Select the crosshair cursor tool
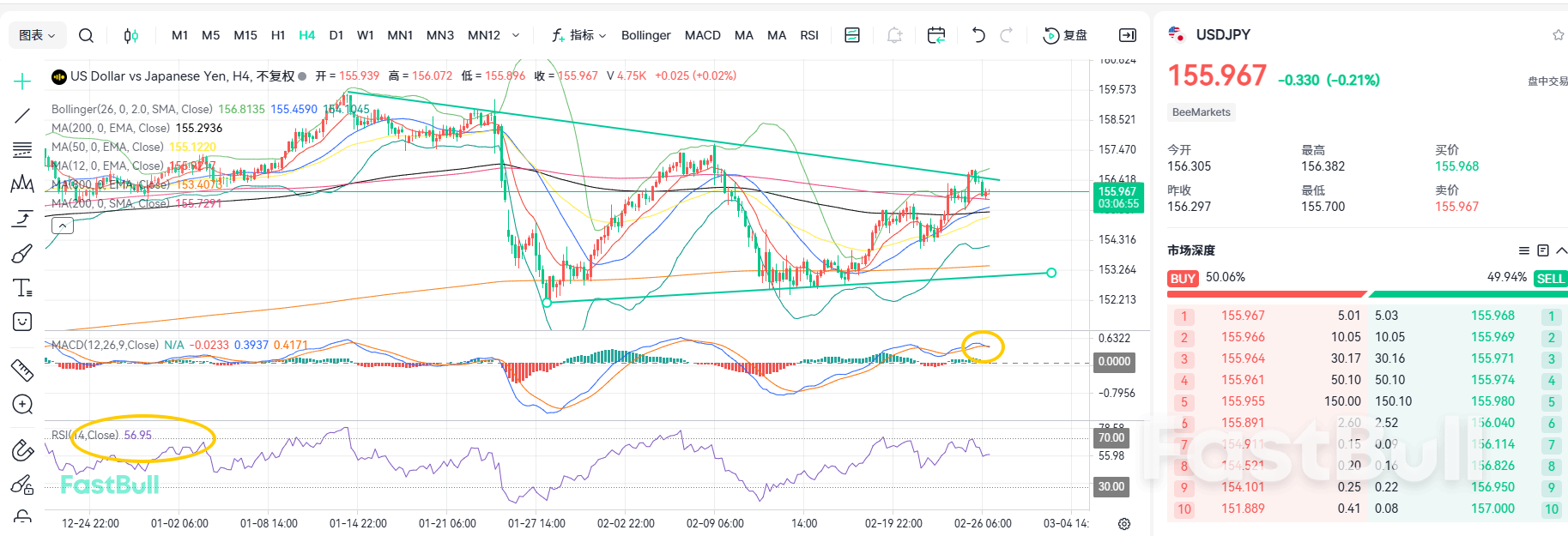This screenshot has height=536, width=1568. [22, 81]
